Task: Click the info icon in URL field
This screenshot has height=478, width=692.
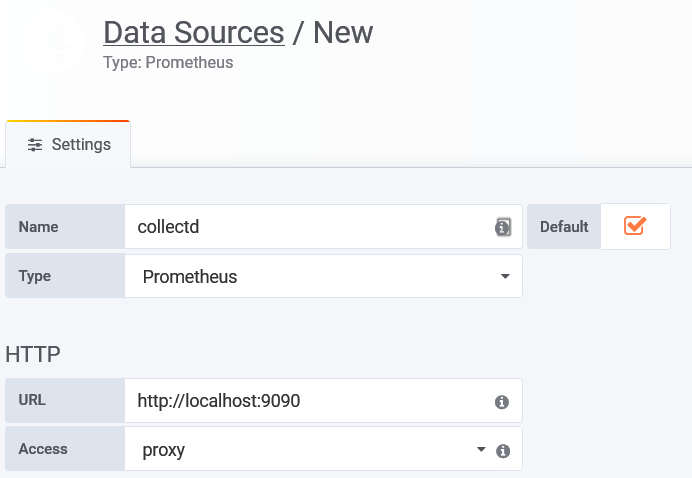Action: (x=502, y=402)
